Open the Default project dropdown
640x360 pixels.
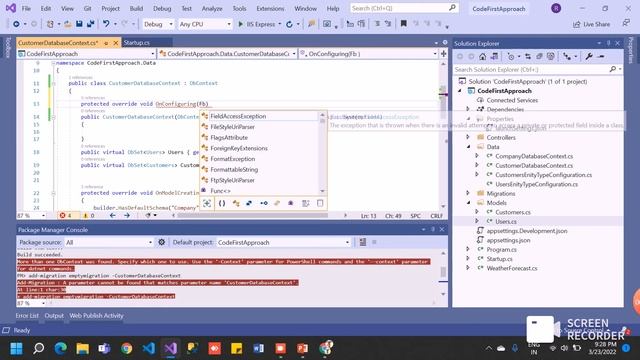pos(284,242)
